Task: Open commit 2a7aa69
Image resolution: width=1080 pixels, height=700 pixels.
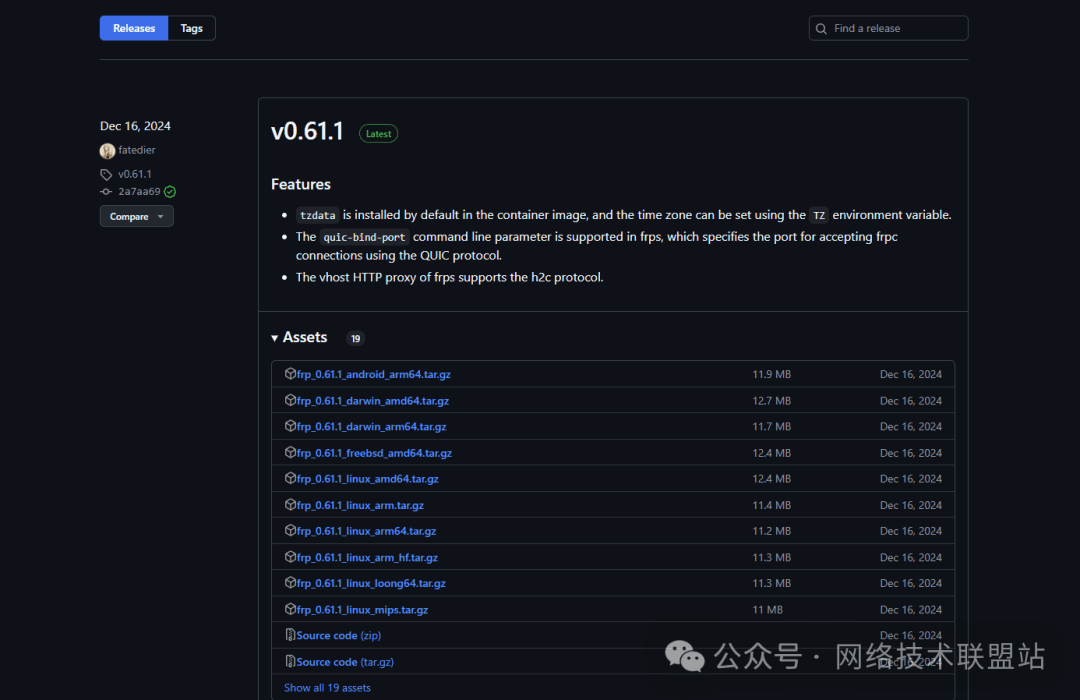Action: 139,192
